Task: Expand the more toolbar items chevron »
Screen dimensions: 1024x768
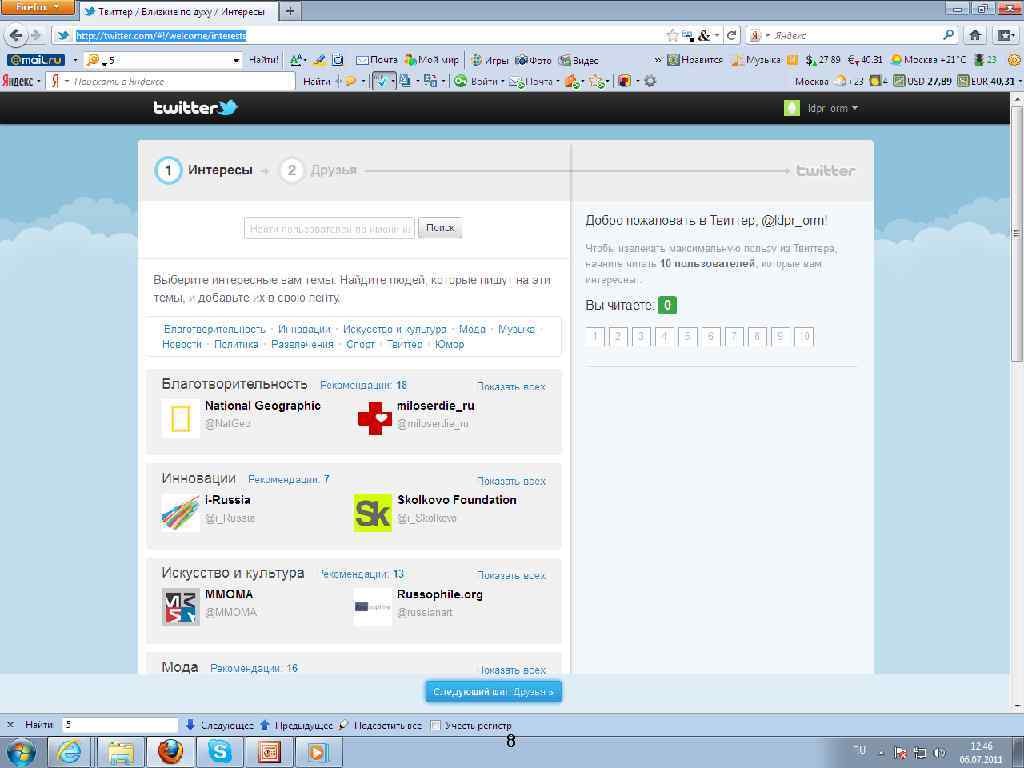Action: click(x=658, y=60)
